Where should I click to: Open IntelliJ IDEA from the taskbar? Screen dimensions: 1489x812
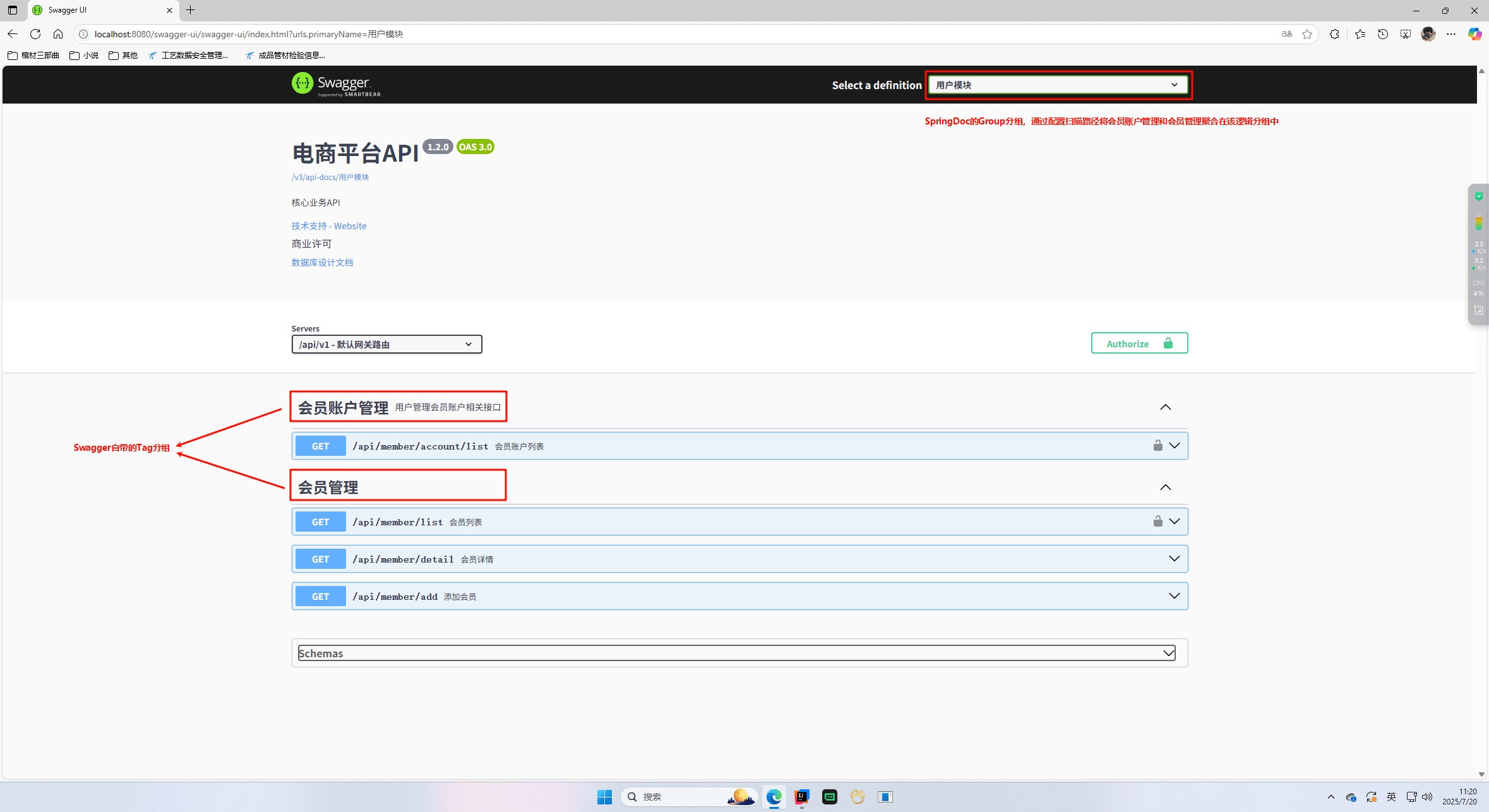click(x=802, y=797)
